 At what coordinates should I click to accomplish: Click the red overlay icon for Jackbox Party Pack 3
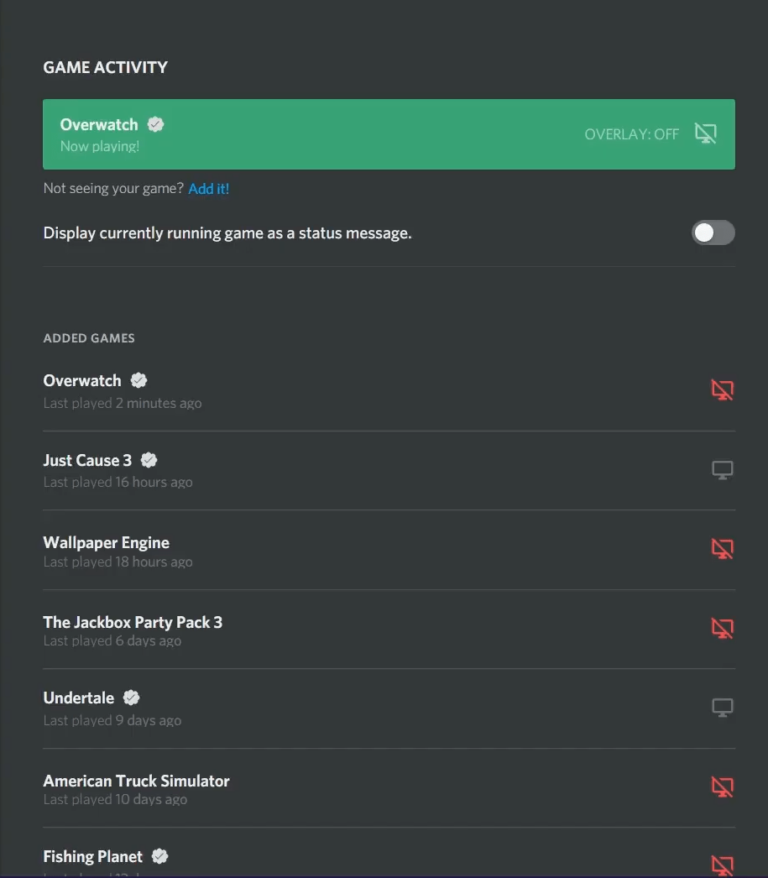tap(722, 629)
